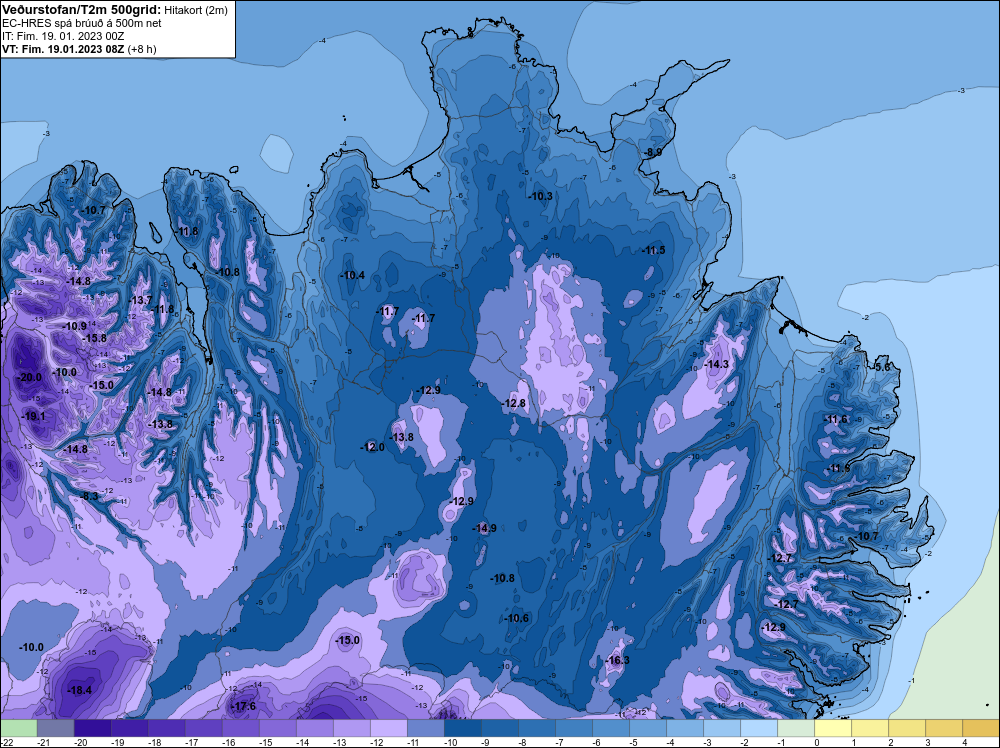Click the -11.5 temperature reading
1000x748 pixels.
coord(654,250)
